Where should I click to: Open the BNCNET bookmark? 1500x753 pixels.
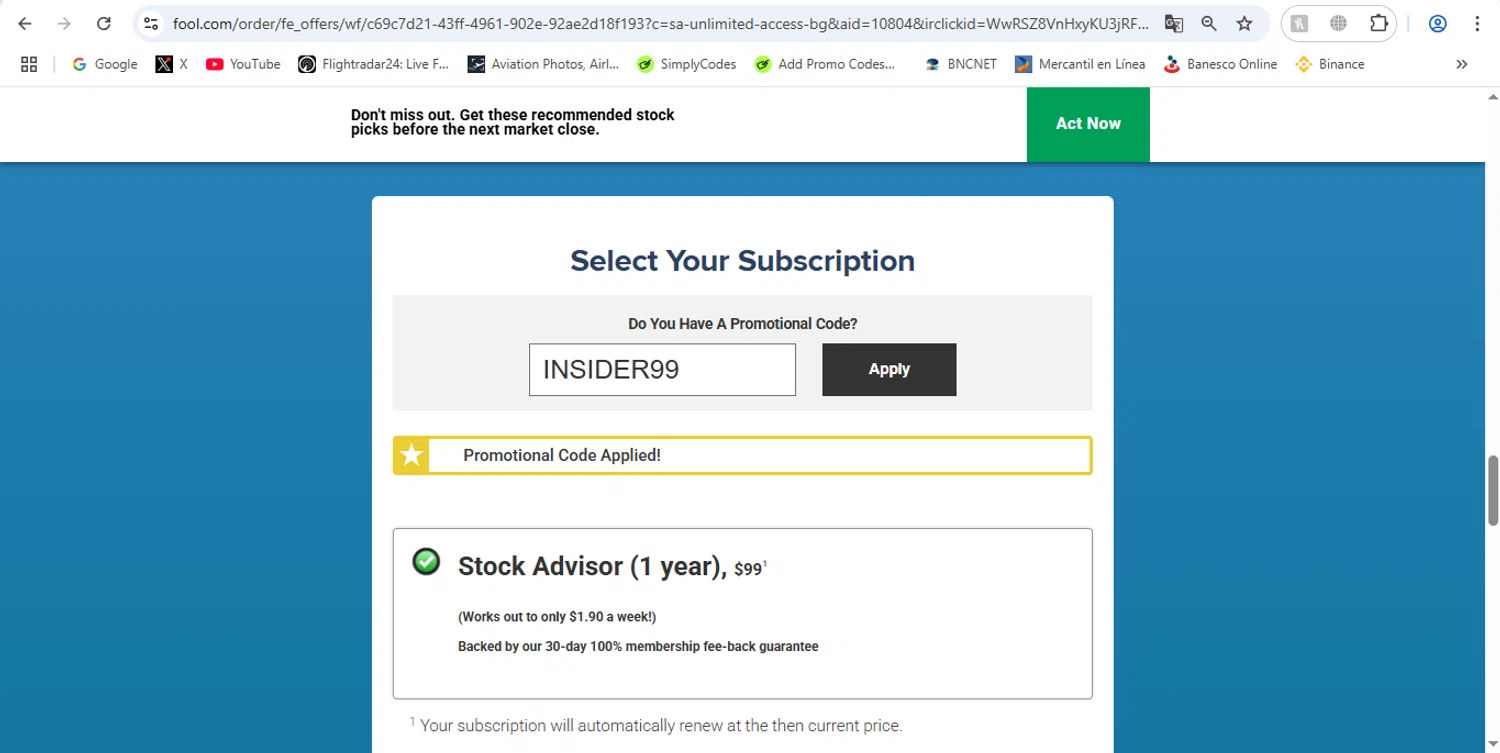click(960, 64)
